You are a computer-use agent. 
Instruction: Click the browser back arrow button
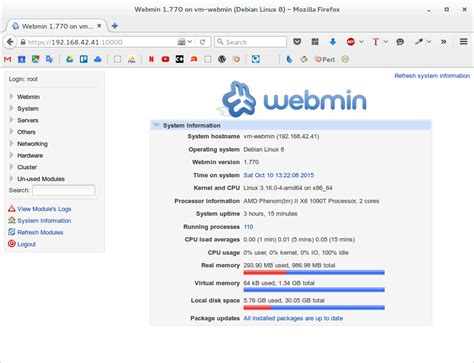(x=10, y=42)
